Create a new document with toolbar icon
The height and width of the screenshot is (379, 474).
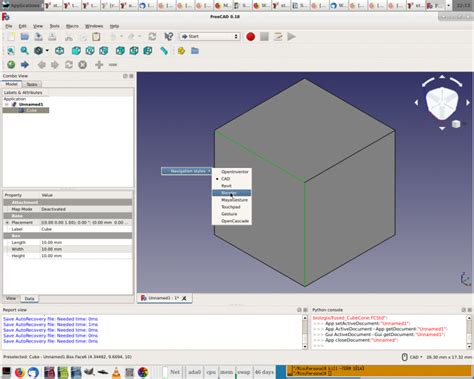coord(11,37)
